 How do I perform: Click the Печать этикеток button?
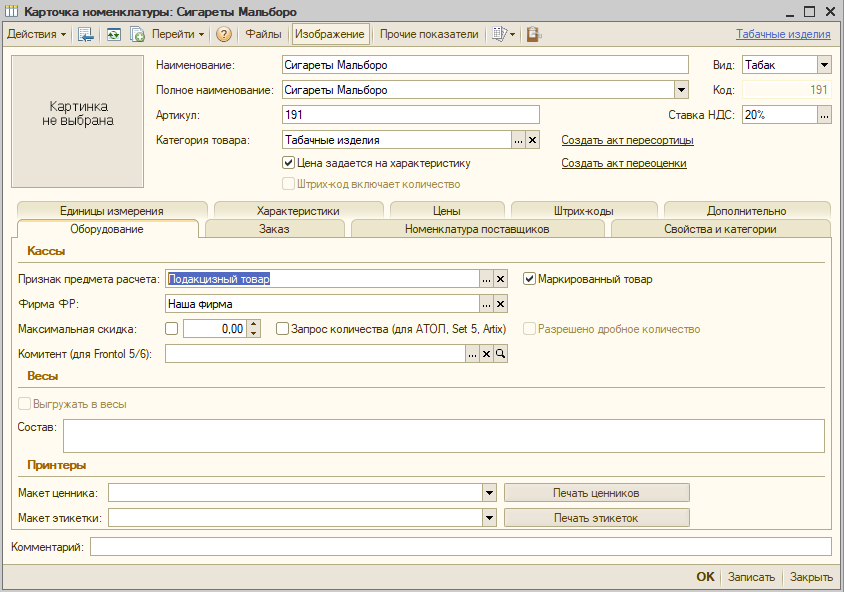(596, 518)
